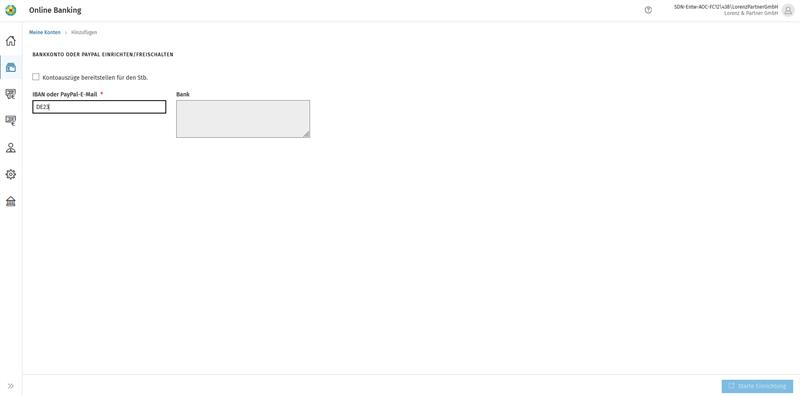
Task: Expand the sidebar with double chevron
Action: point(11,386)
